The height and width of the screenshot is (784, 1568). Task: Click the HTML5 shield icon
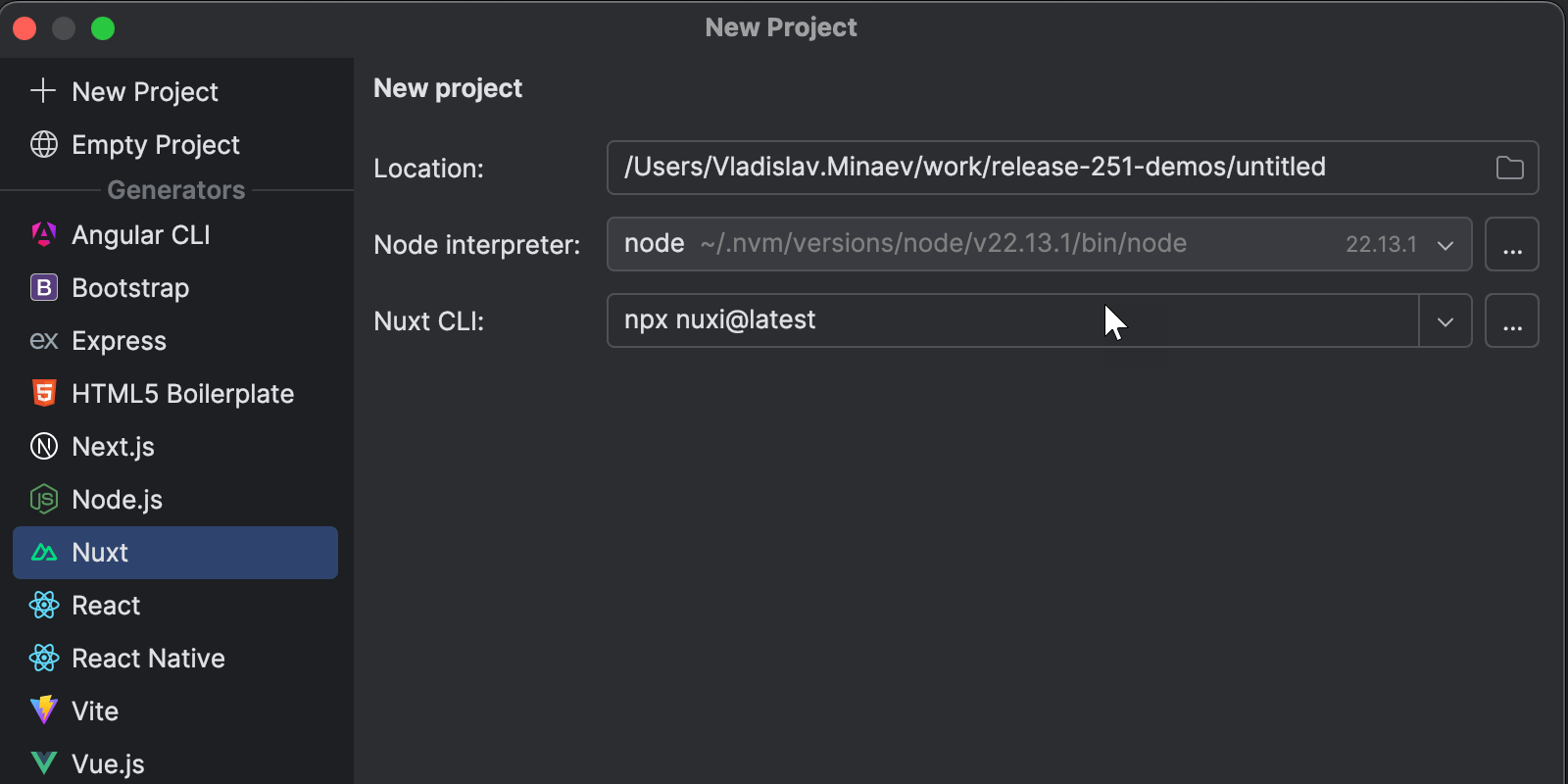44,394
